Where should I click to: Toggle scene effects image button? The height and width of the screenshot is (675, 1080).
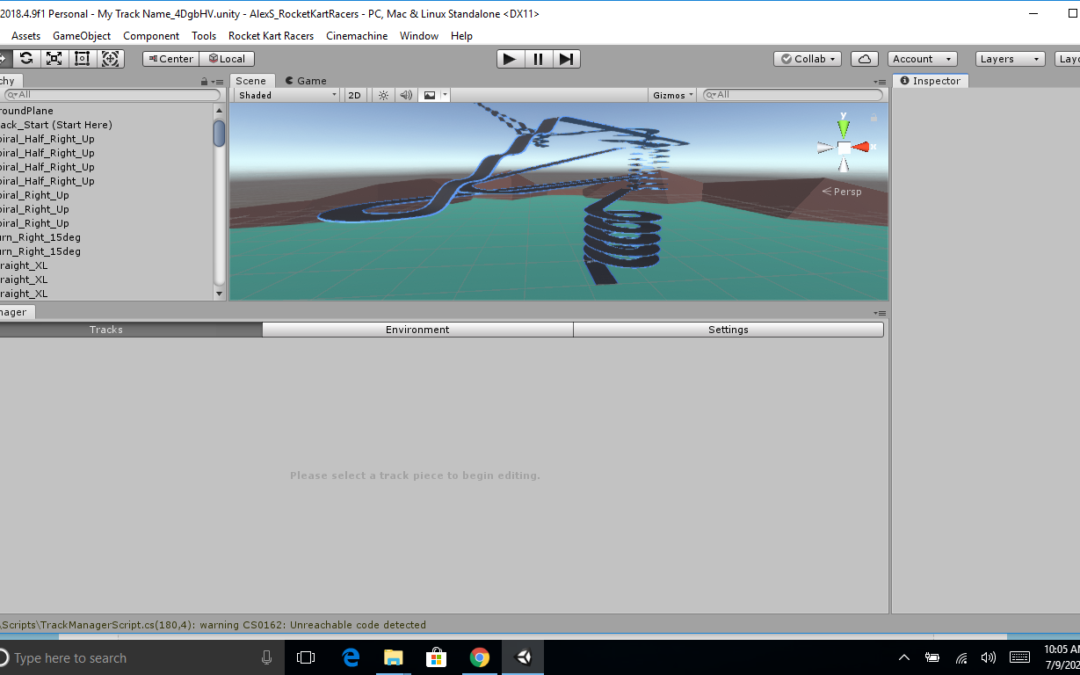point(429,95)
